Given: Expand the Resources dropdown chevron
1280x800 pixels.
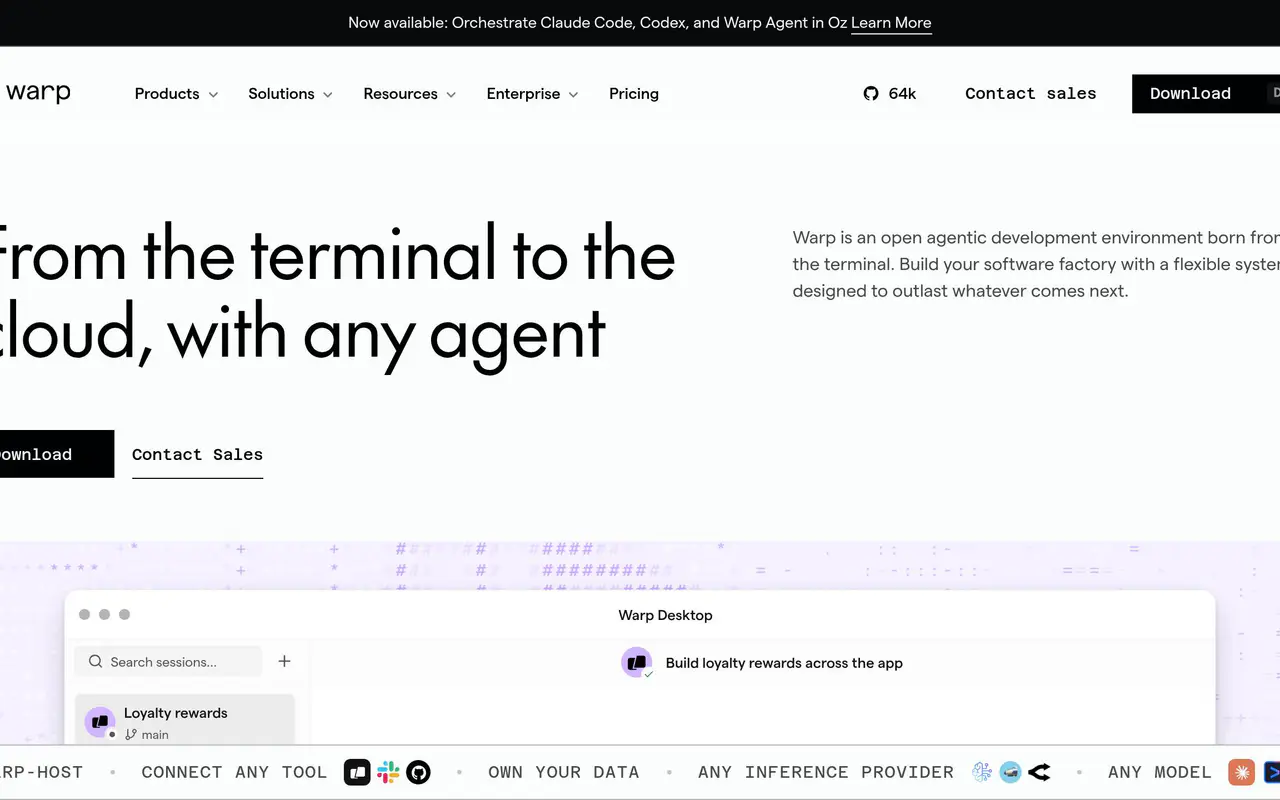Looking at the screenshot, I should (451, 94).
